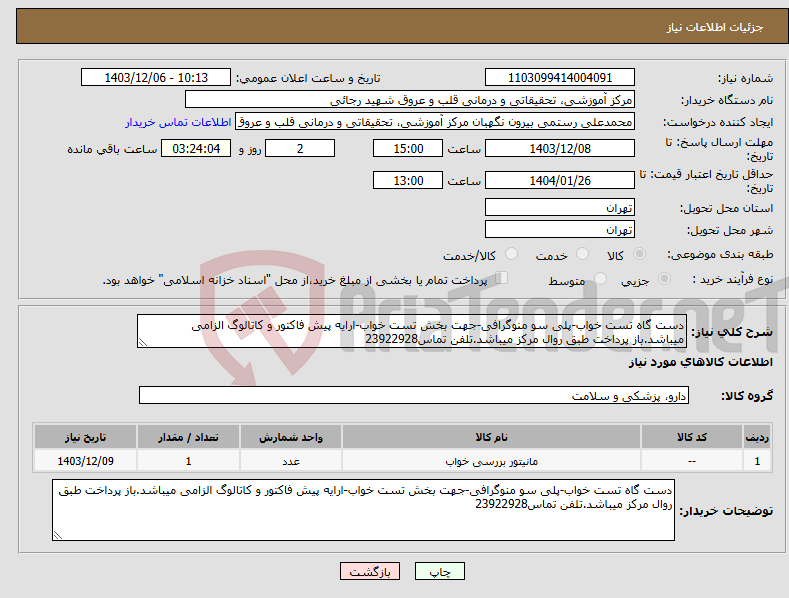
Task: Toggle the اسناد خزانه اسلامی payment checkbox
Action: point(502,278)
